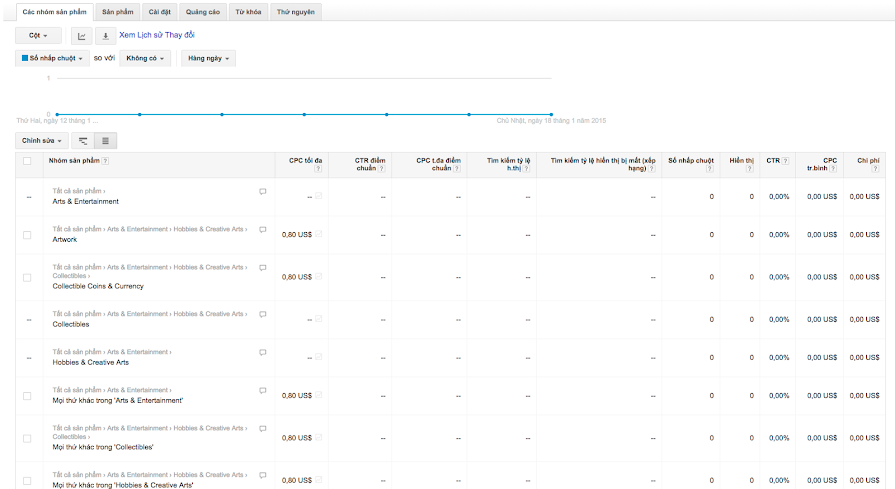Open the Chỉnh sửa edit button menu
Viewport: 895px width, 489px height.
42,141
